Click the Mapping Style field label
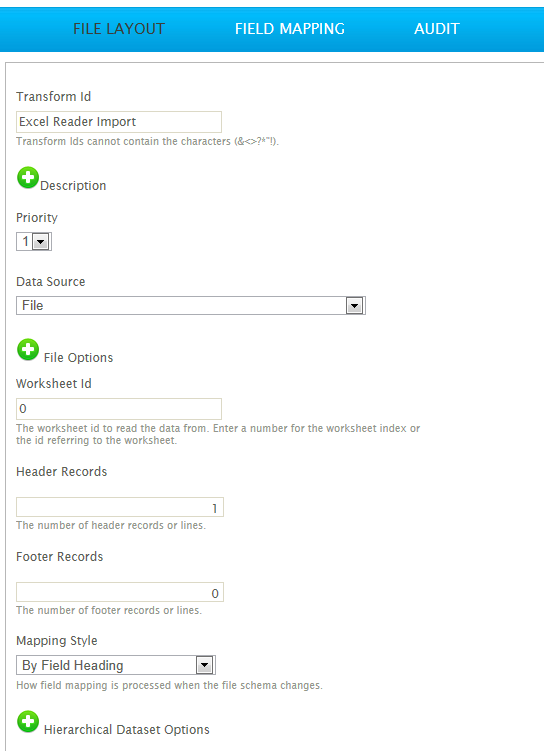The height and width of the screenshot is (751, 544). [x=57, y=641]
